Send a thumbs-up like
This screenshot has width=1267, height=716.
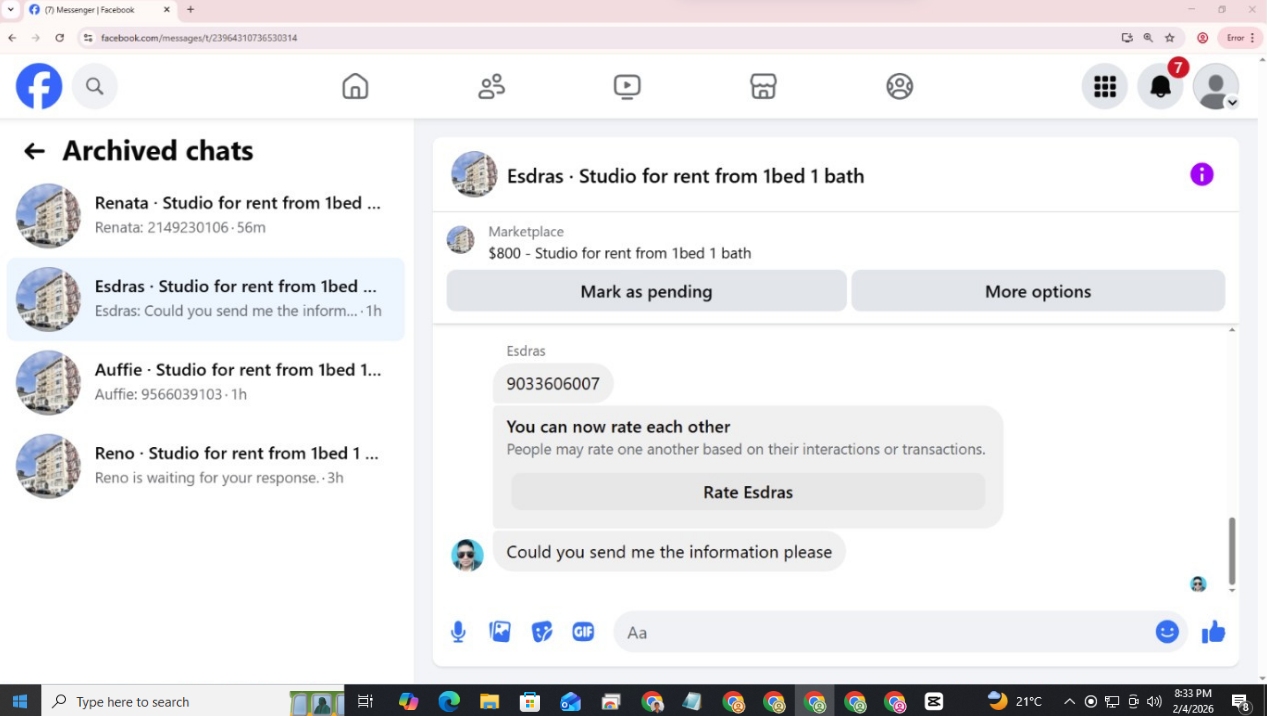1213,632
